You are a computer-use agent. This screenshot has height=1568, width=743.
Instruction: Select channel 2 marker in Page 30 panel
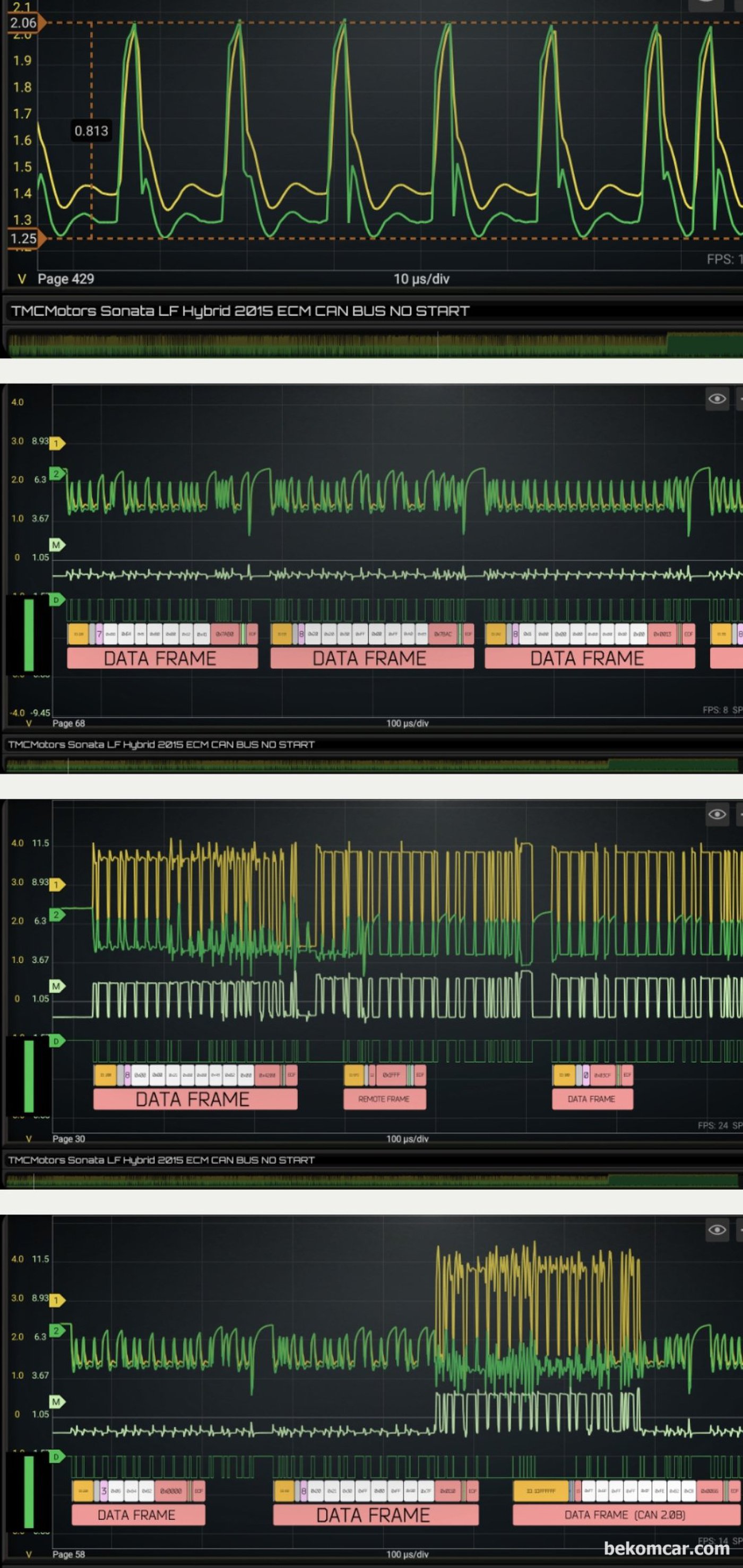[57, 914]
